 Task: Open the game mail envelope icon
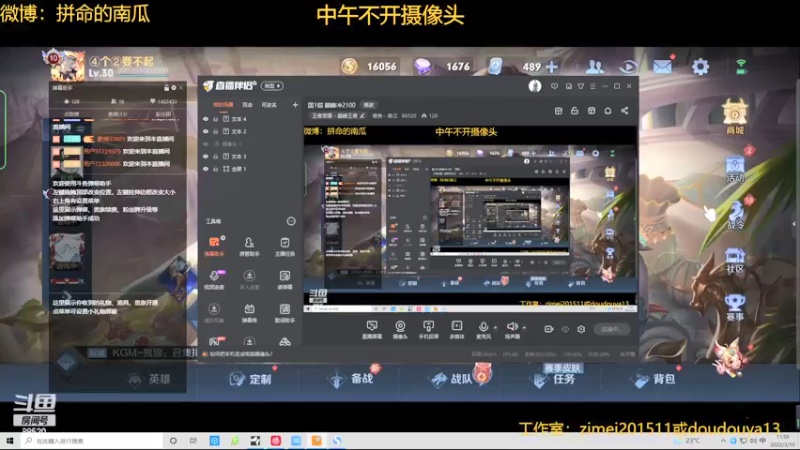pyautogui.click(x=662, y=66)
